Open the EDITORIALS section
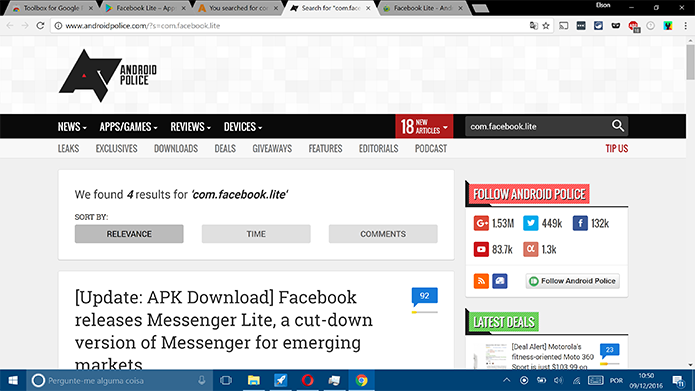695x391 pixels. click(x=379, y=149)
